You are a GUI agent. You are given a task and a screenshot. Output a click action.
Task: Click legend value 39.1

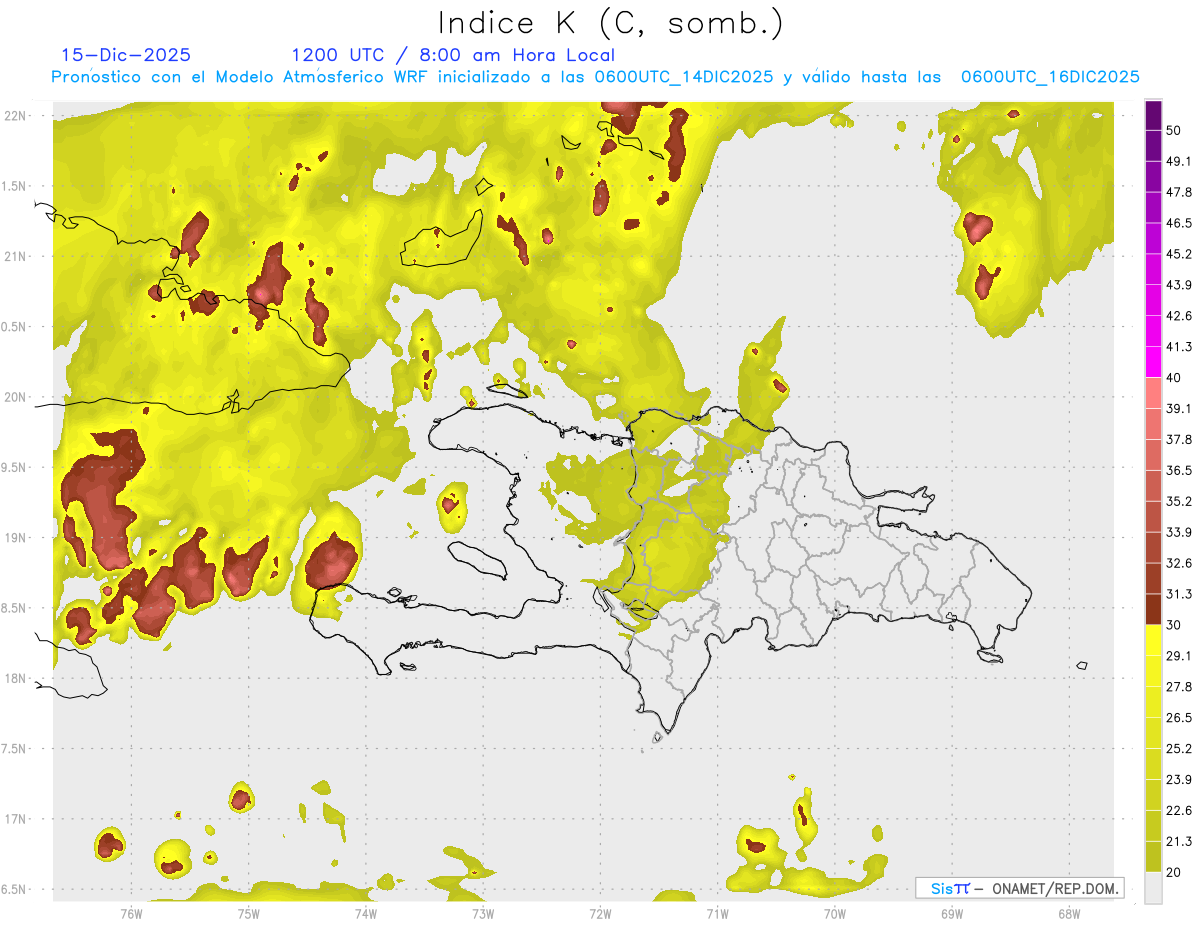(1179, 408)
